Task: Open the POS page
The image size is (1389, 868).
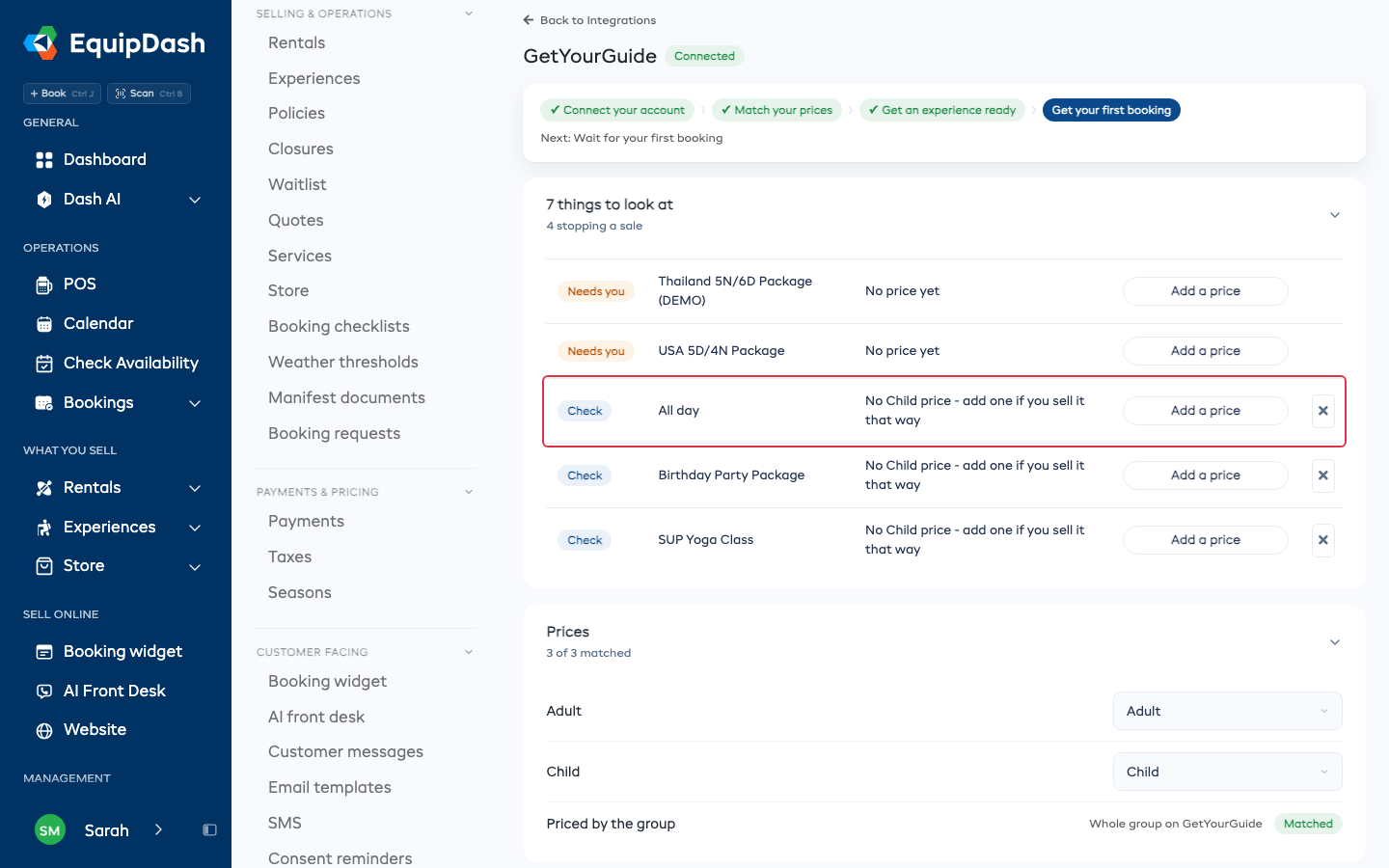Action: tap(79, 285)
